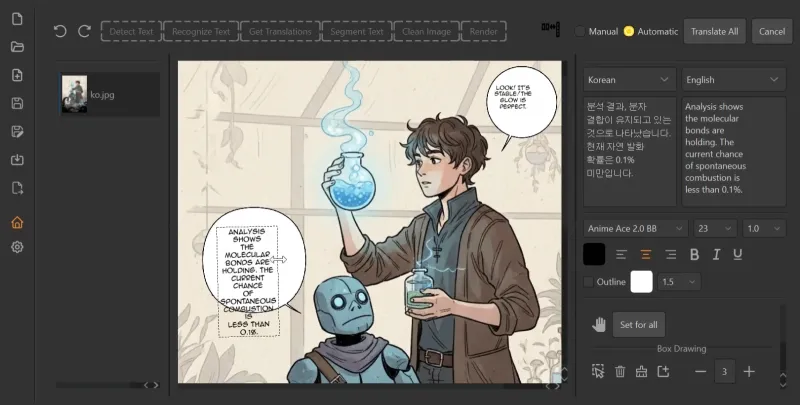
Task: Click the Clean Image step
Action: pyautogui.click(x=426, y=31)
